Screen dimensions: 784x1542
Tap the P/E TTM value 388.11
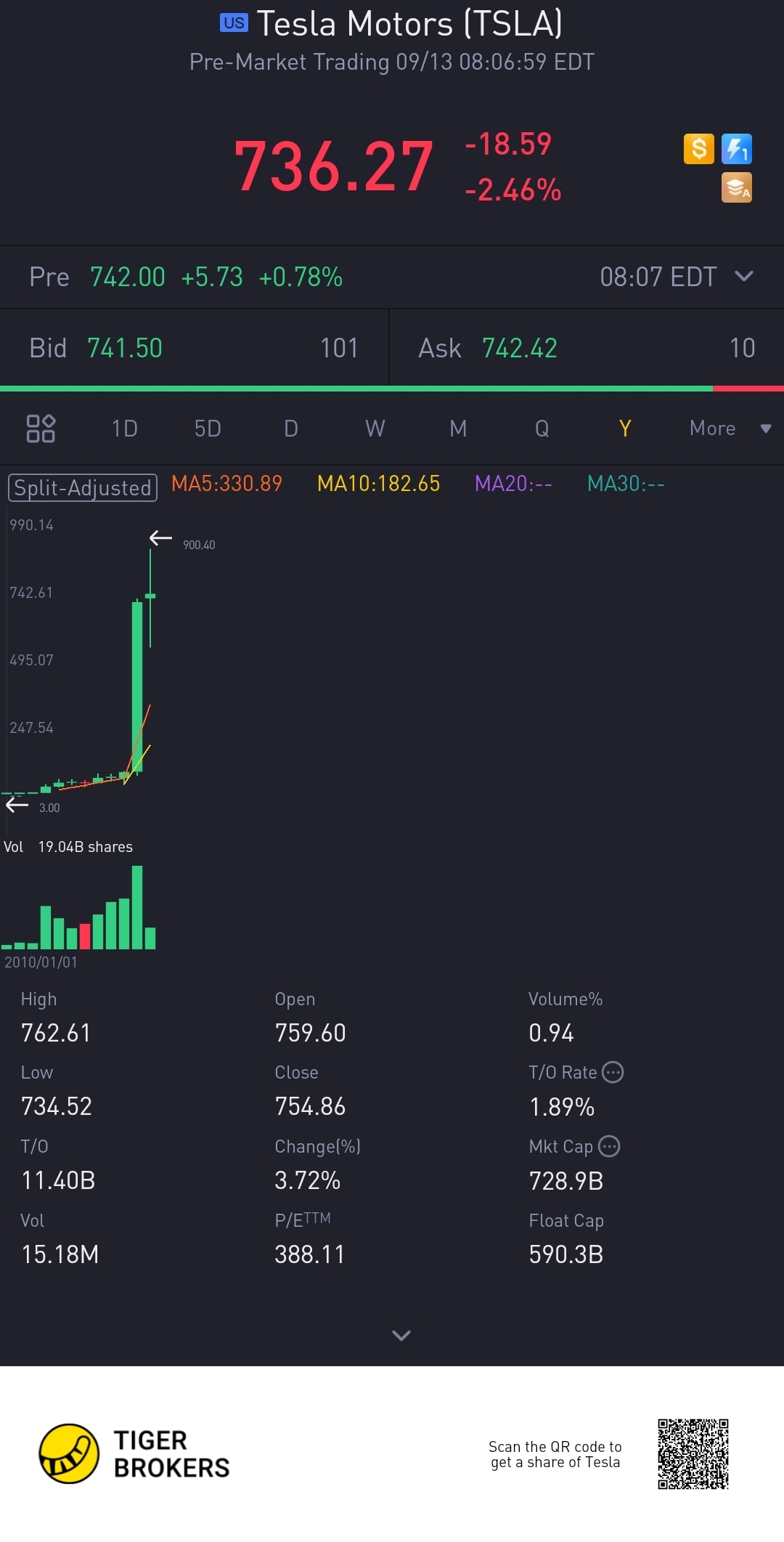[x=309, y=1254]
